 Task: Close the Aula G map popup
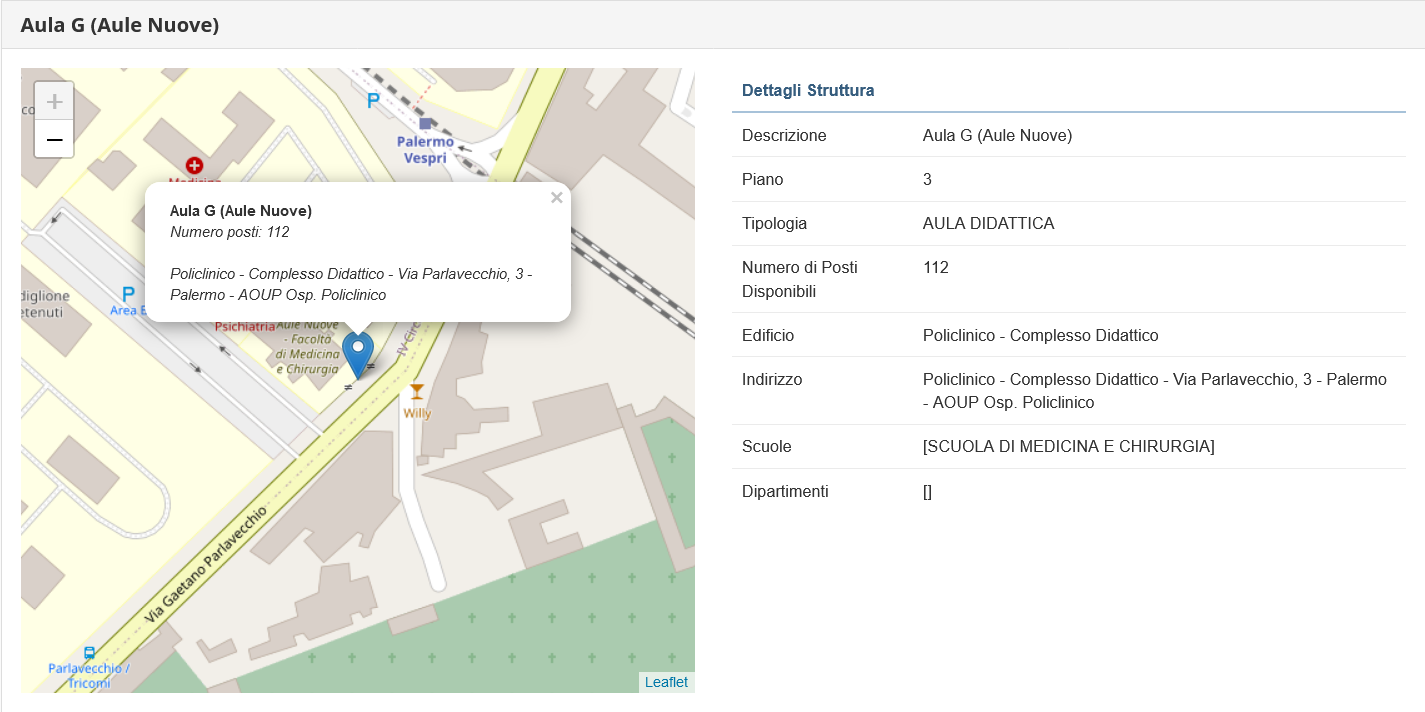tap(556, 198)
